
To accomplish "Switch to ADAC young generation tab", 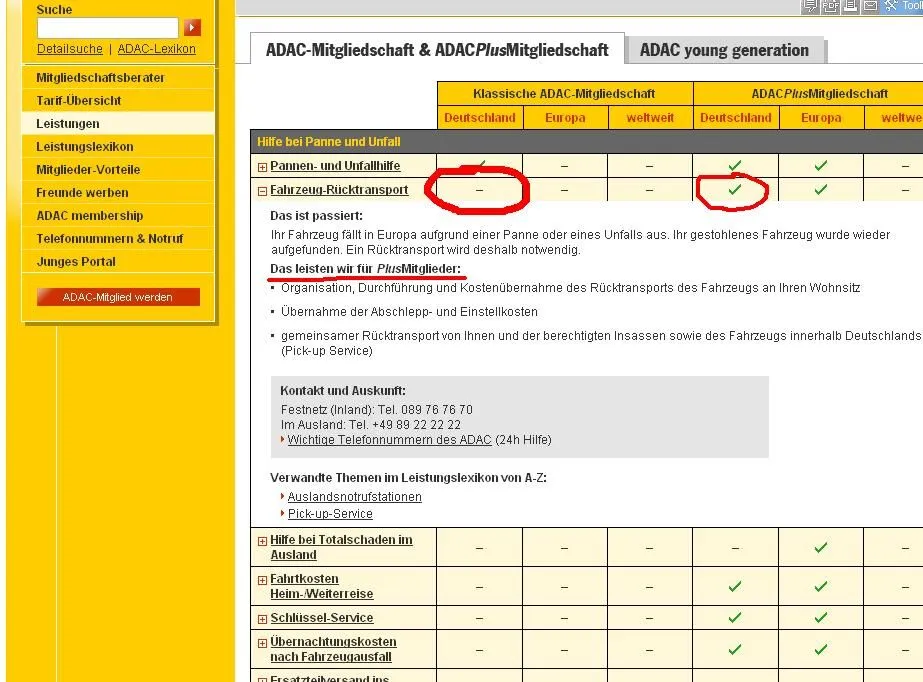I will [x=724, y=50].
